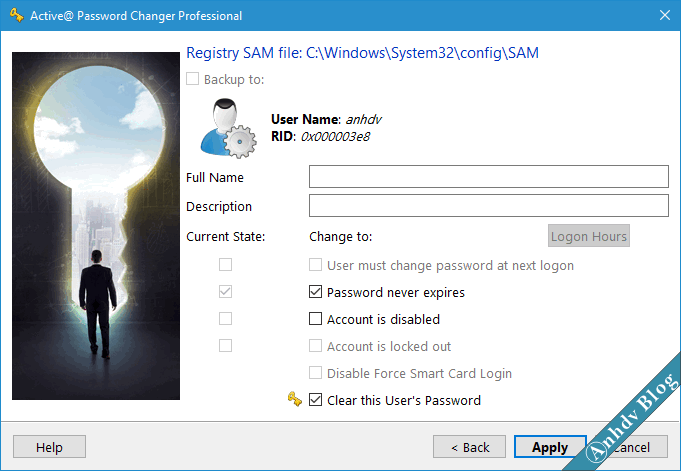Click the Change to label
Viewport: 681px width, 471px height.
[340, 236]
